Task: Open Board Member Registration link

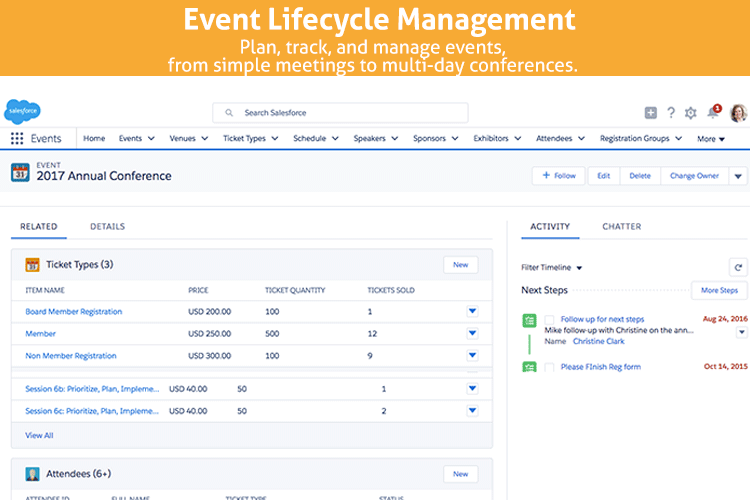Action: [x=74, y=312]
